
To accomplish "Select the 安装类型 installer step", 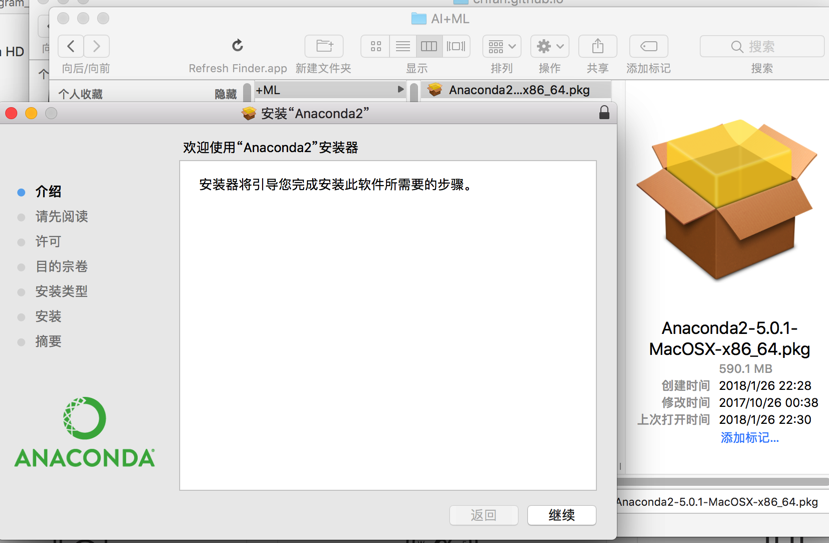I will point(61,291).
